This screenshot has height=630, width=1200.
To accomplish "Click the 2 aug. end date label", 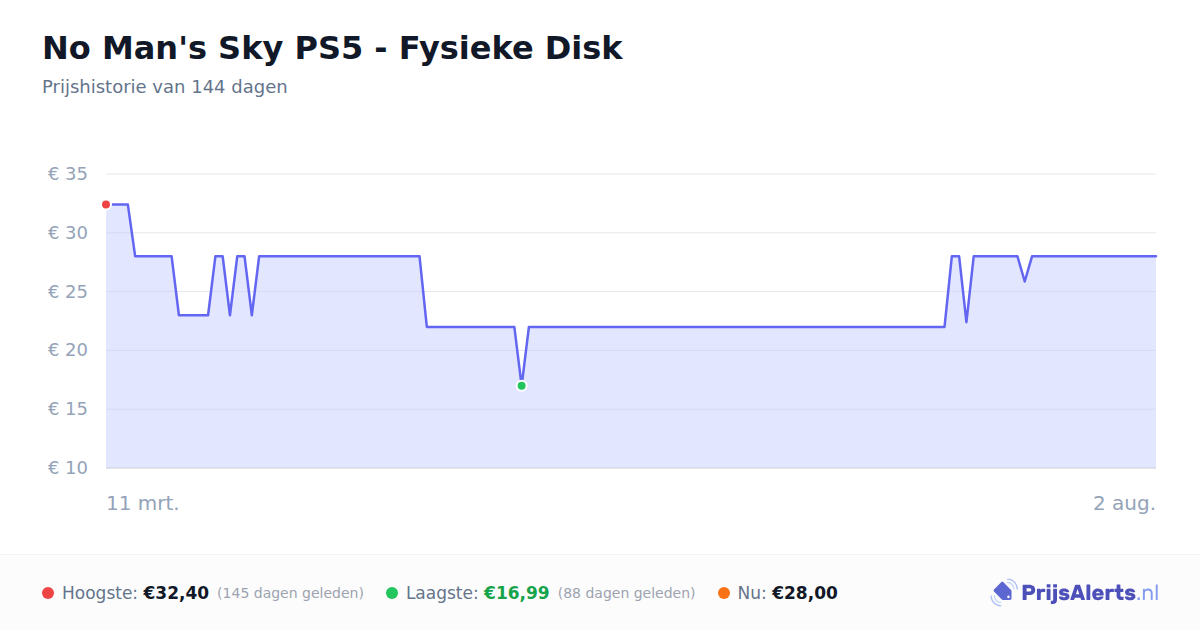I will point(1124,503).
